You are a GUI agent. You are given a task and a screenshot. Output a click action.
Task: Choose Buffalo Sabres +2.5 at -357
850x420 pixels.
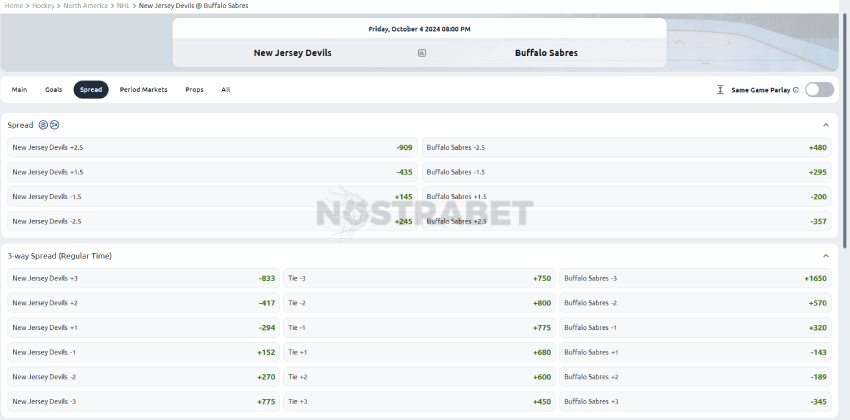pos(627,221)
